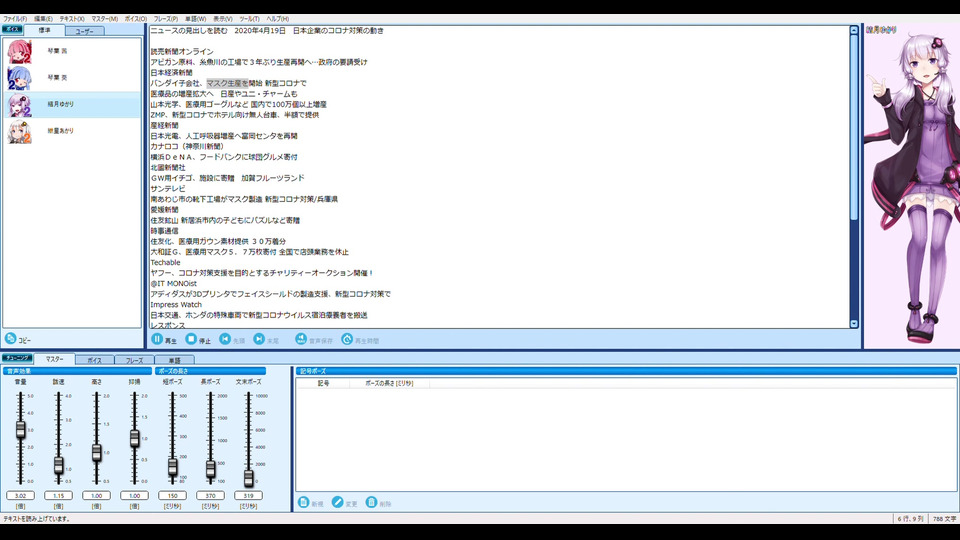This screenshot has height=540, width=960.
Task: Click the 高さ value field showing 1.00
Action: pyautogui.click(x=97, y=495)
